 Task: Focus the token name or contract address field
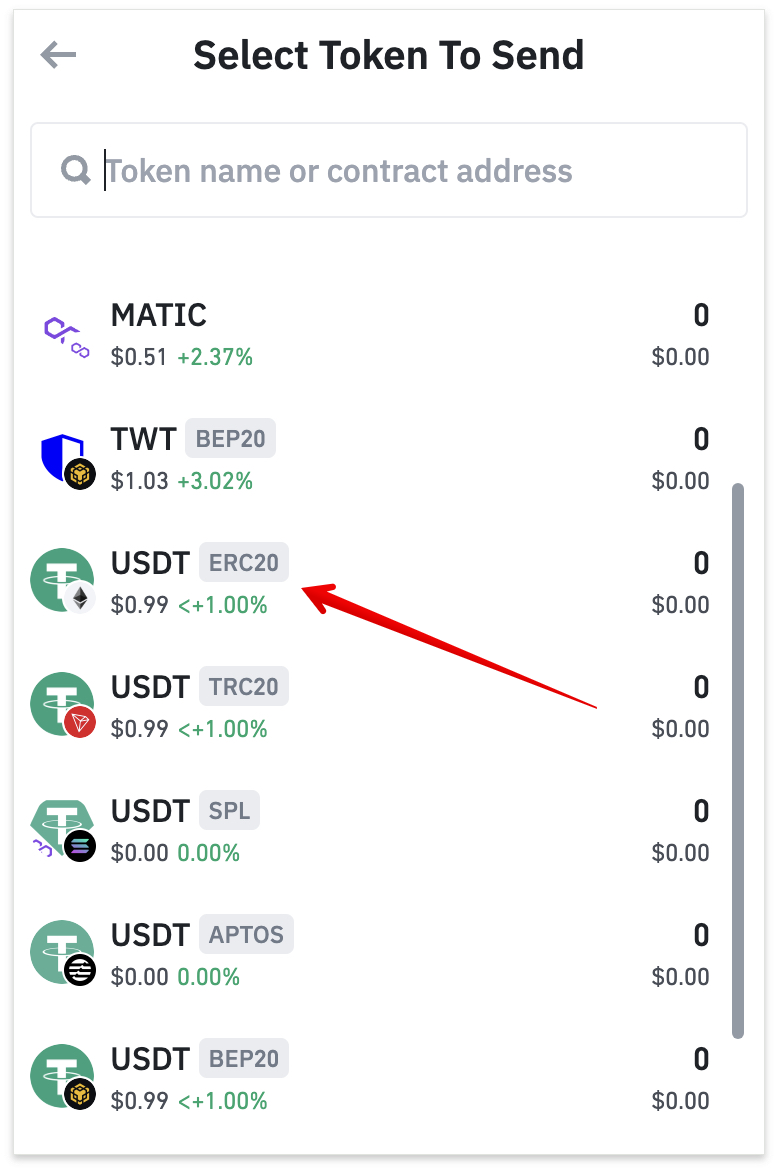[389, 170]
